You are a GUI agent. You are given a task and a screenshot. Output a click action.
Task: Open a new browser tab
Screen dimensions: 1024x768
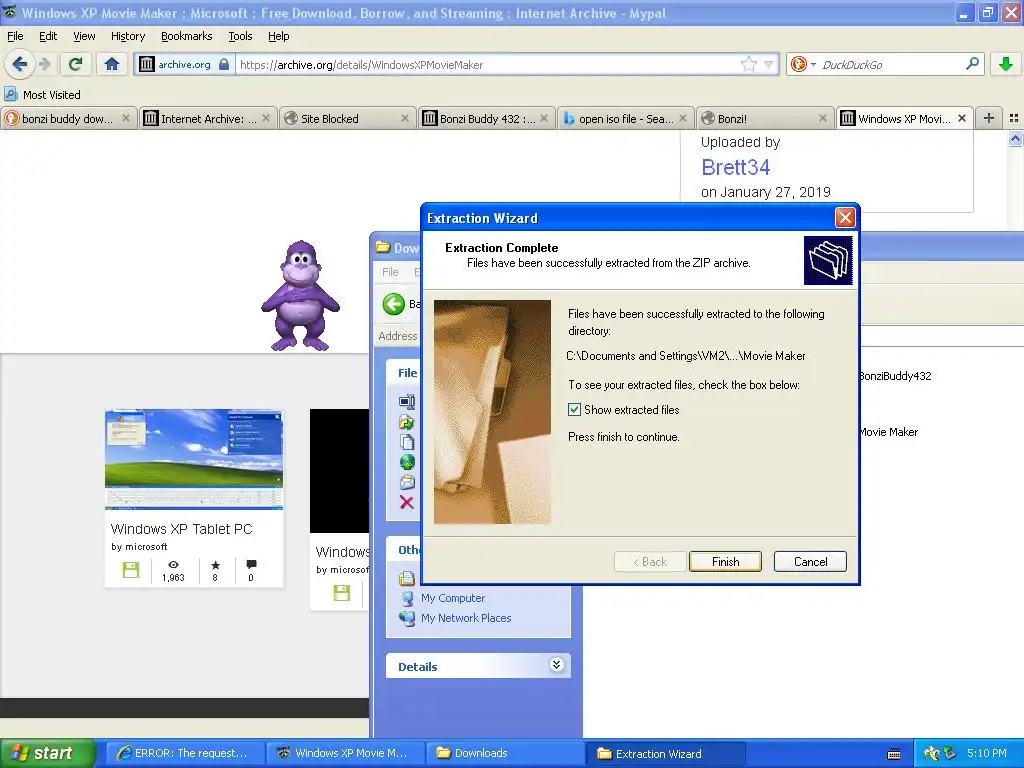pyautogui.click(x=989, y=118)
